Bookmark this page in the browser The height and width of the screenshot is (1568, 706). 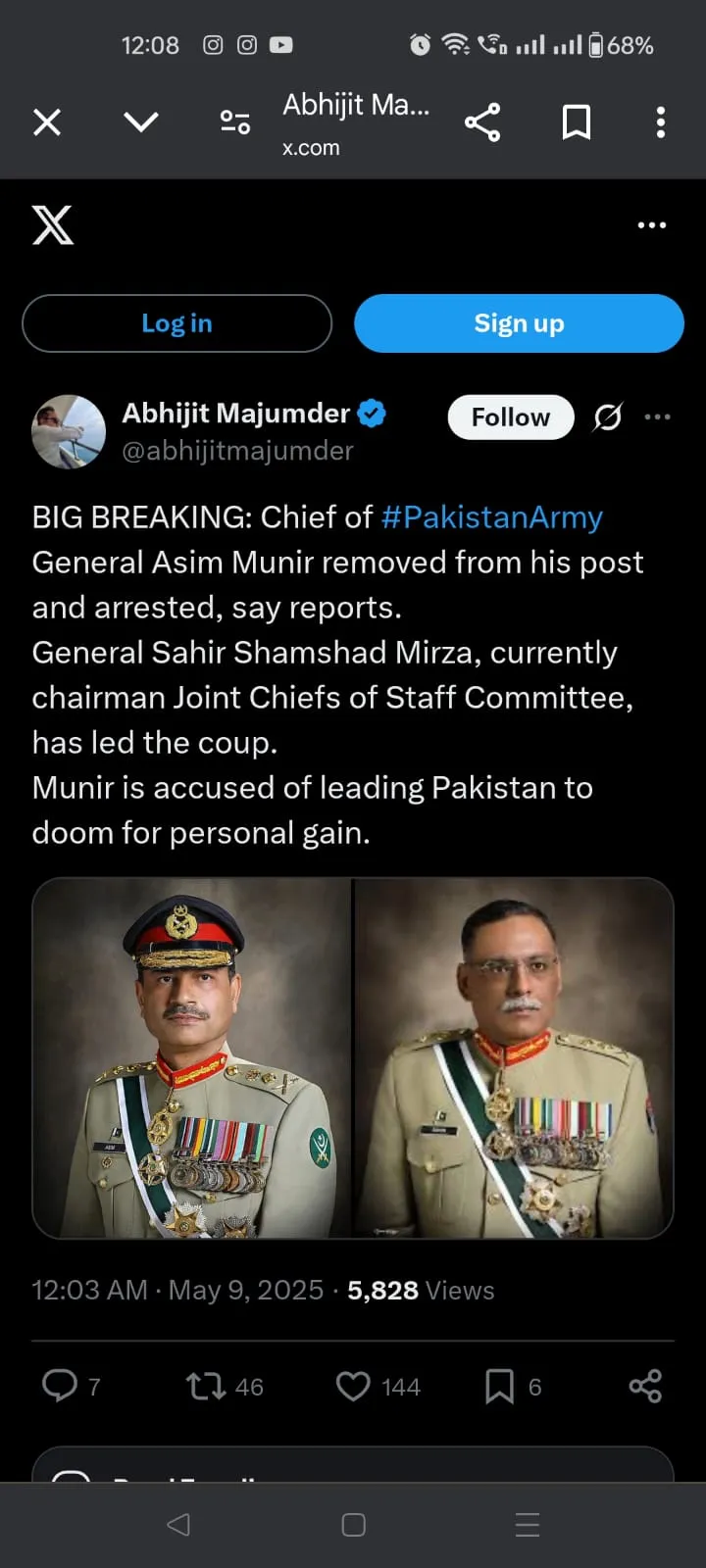click(x=576, y=122)
